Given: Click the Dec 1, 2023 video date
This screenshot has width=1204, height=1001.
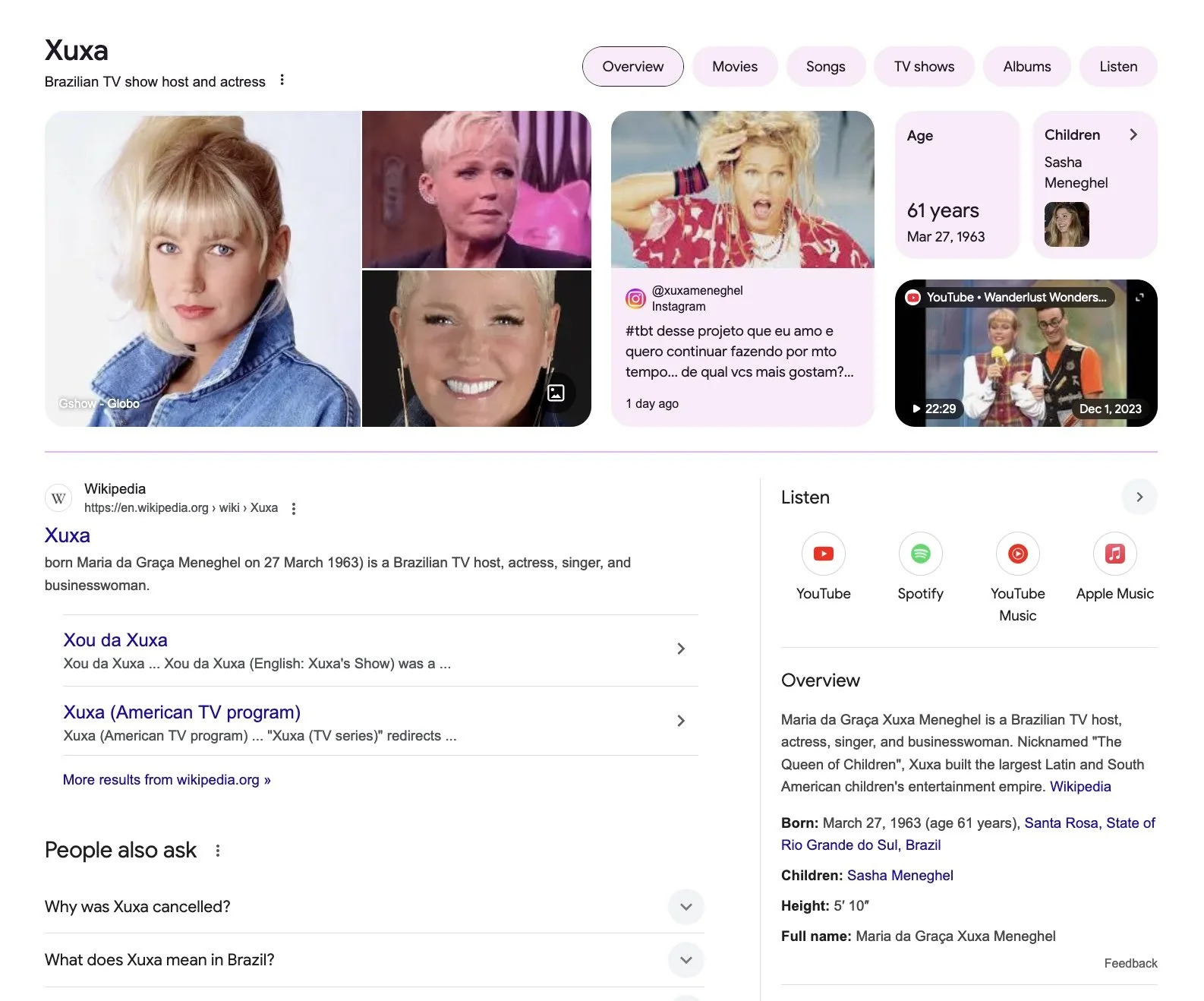Looking at the screenshot, I should (x=1110, y=409).
